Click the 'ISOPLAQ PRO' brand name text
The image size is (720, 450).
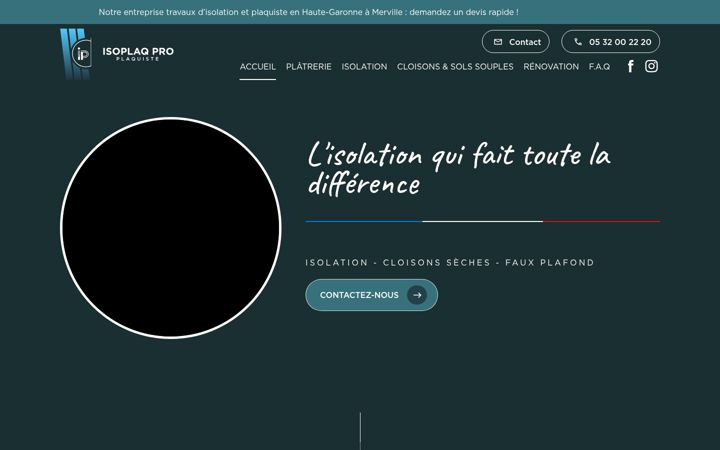pyautogui.click(x=138, y=51)
